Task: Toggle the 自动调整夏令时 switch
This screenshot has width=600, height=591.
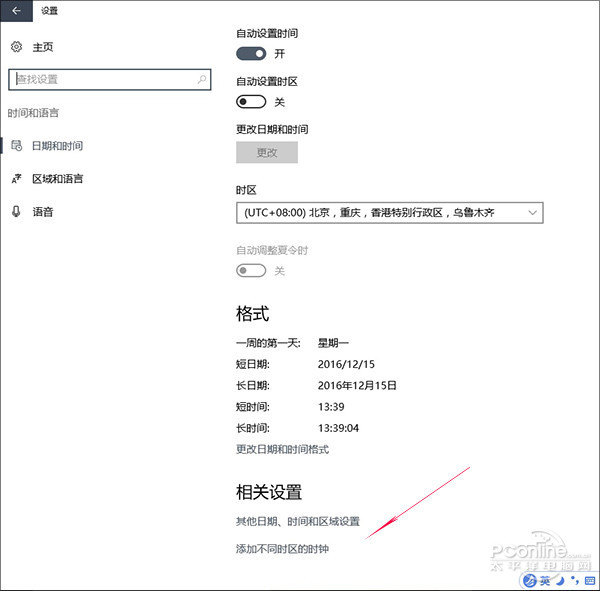Action: tap(251, 271)
